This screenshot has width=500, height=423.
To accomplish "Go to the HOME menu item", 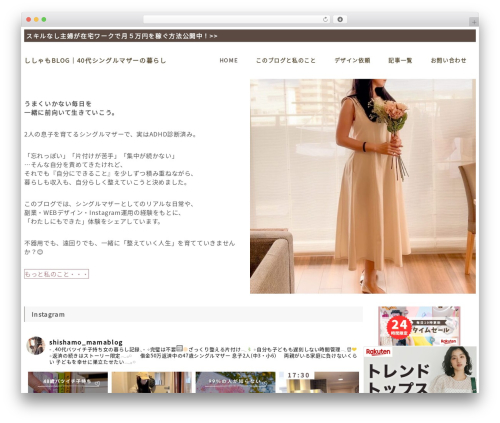I will pyautogui.click(x=228, y=60).
